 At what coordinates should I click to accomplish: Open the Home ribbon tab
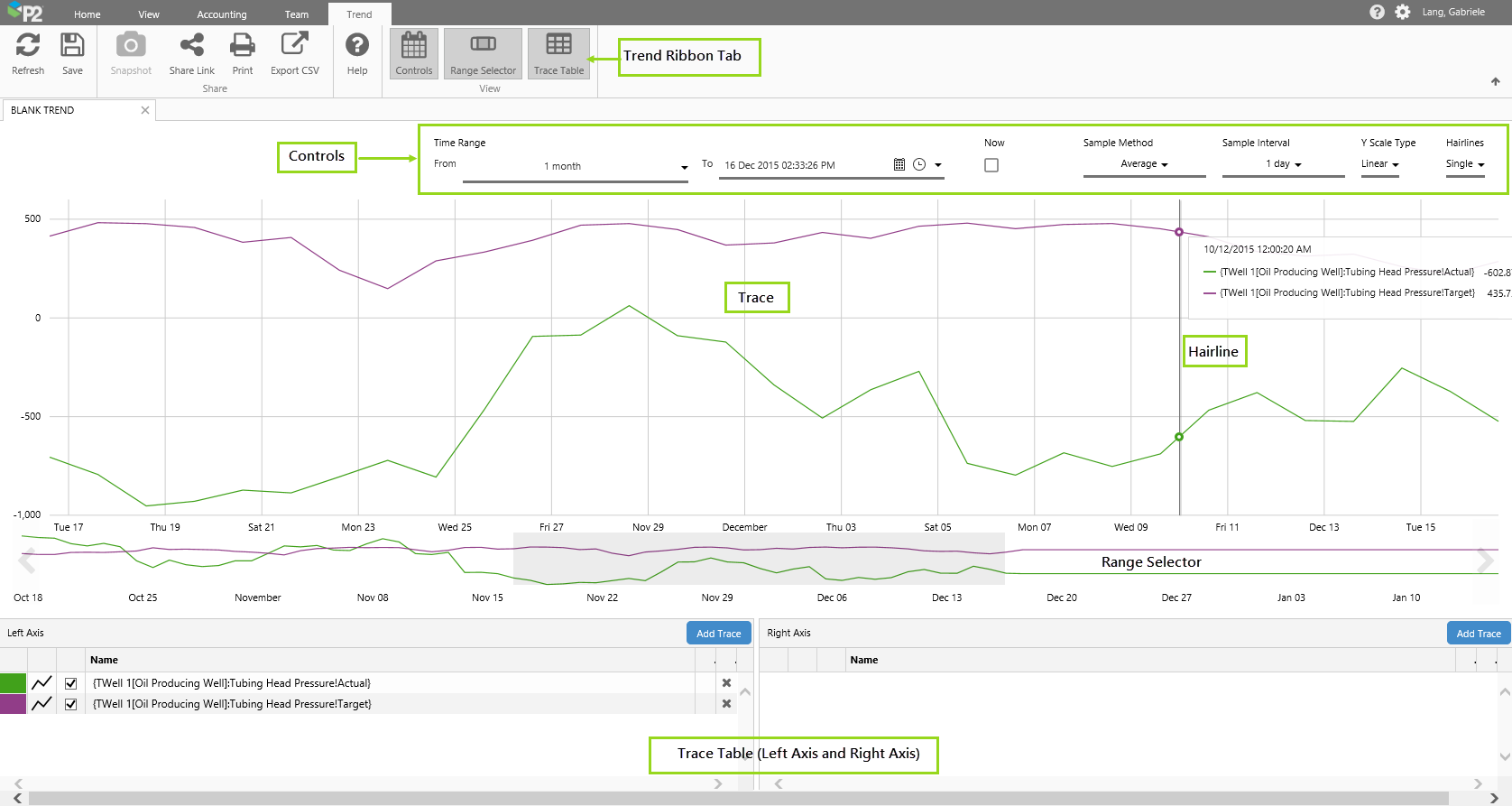pos(88,14)
